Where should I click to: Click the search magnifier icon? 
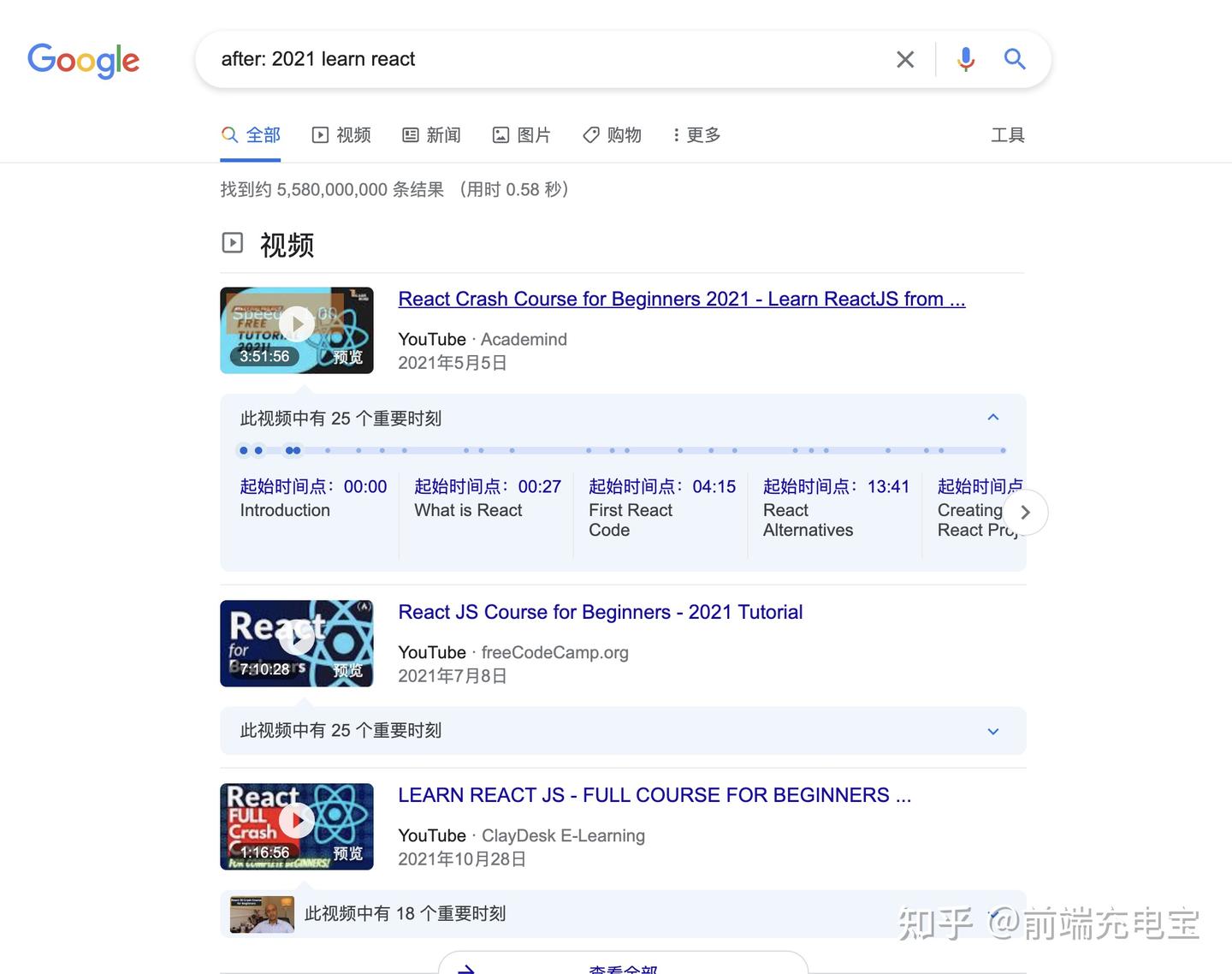[x=1015, y=59]
